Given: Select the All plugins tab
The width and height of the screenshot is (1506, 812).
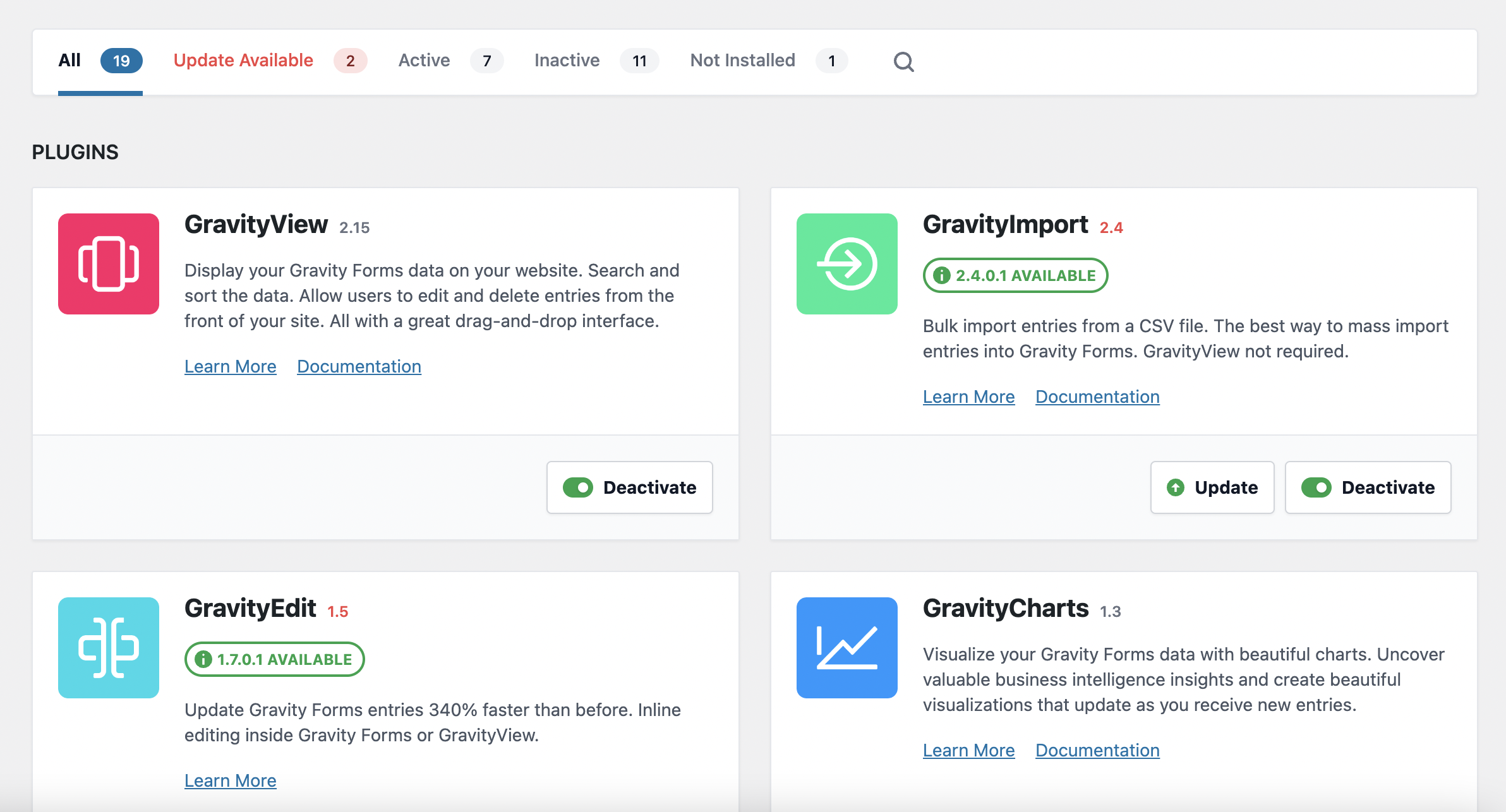Looking at the screenshot, I should point(70,61).
